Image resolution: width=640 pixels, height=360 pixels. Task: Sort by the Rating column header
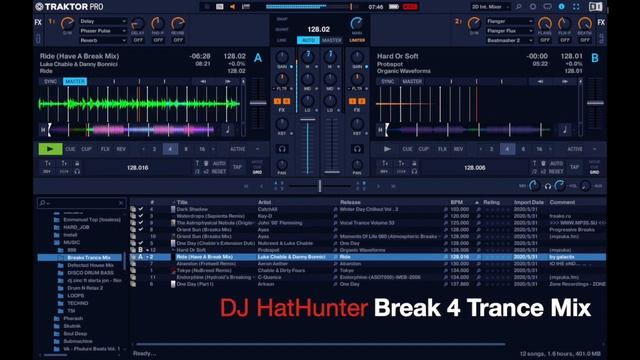tap(491, 202)
